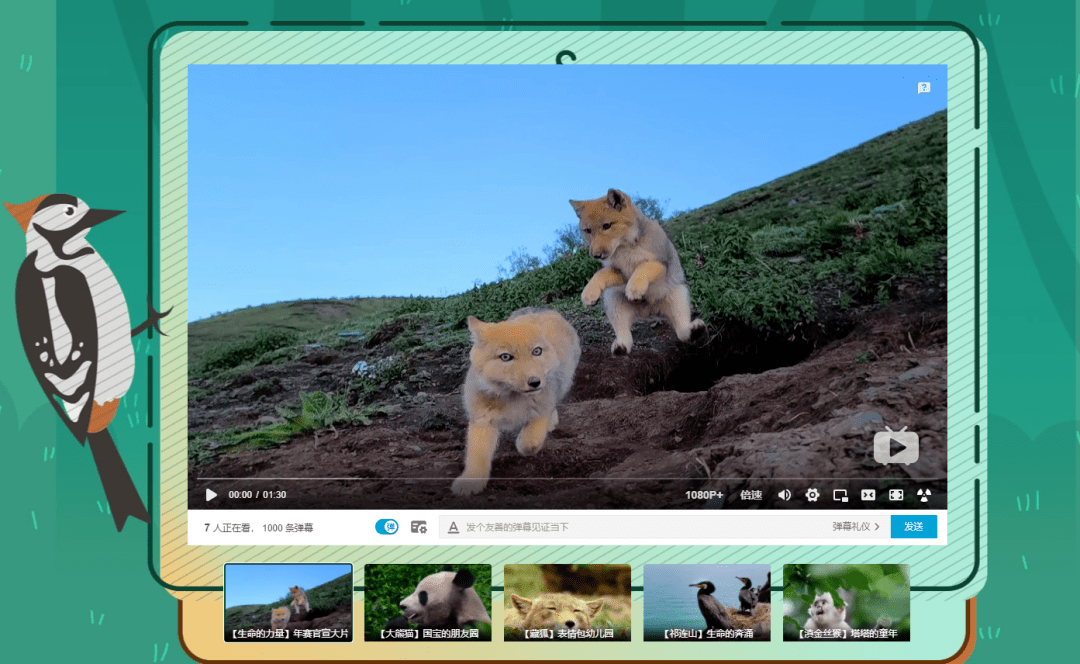
Task: Enable picture-in-picture mode icon
Action: point(840,495)
